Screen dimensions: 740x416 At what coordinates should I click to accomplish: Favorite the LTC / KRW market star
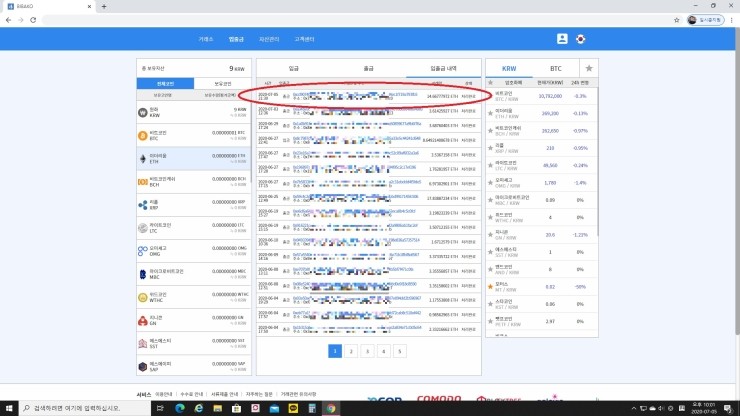(490, 165)
